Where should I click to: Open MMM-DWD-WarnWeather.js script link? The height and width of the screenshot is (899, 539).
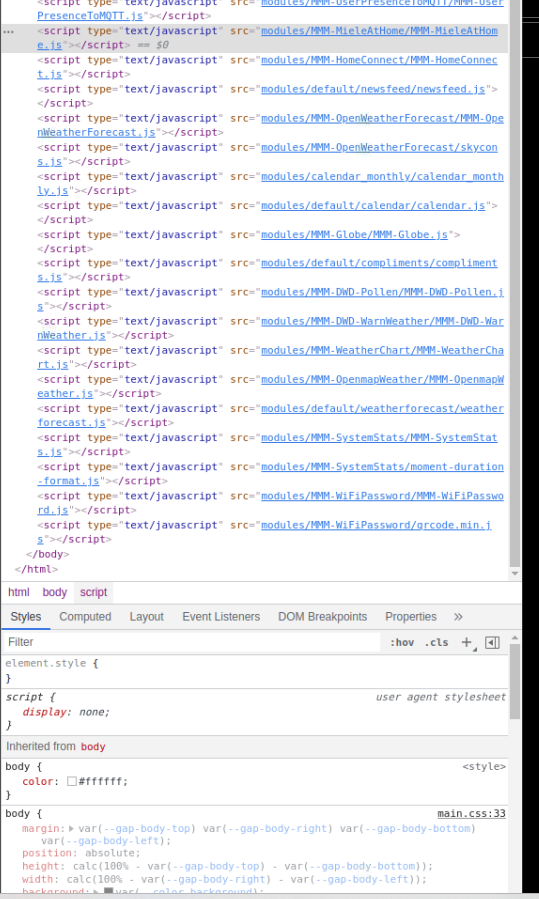(x=382, y=322)
